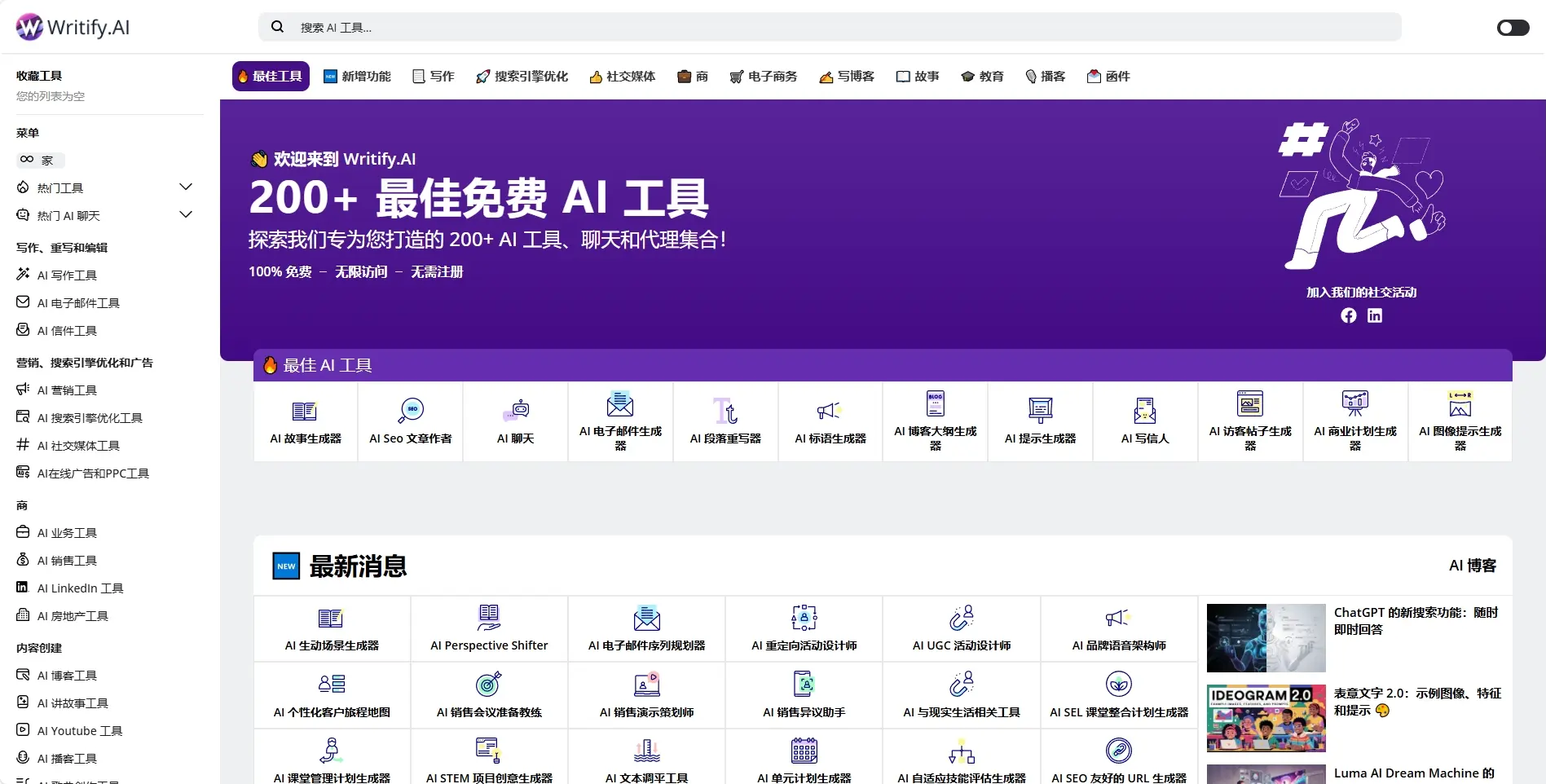Switch to the 电子商务 category tab
1546x784 pixels.
click(764, 76)
